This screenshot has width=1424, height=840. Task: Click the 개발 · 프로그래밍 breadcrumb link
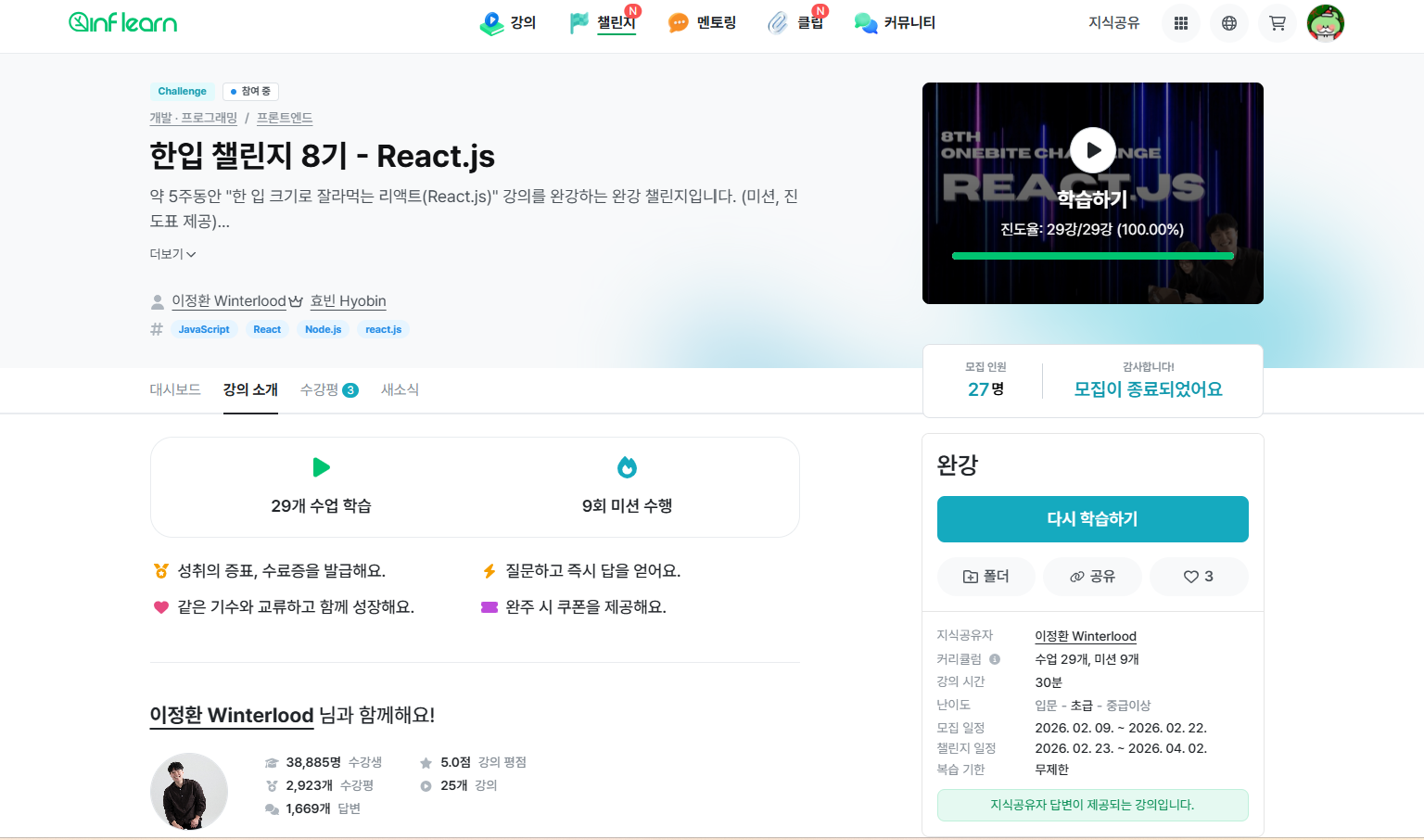coord(194,118)
